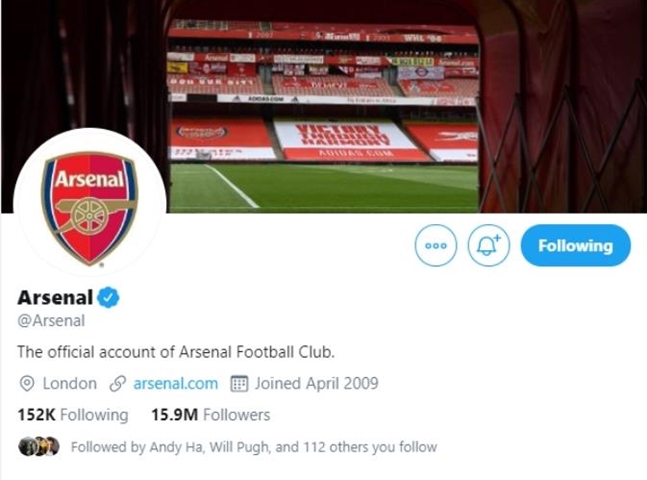This screenshot has width=647, height=480.
Task: Select the Arsenal display name
Action: point(55,297)
